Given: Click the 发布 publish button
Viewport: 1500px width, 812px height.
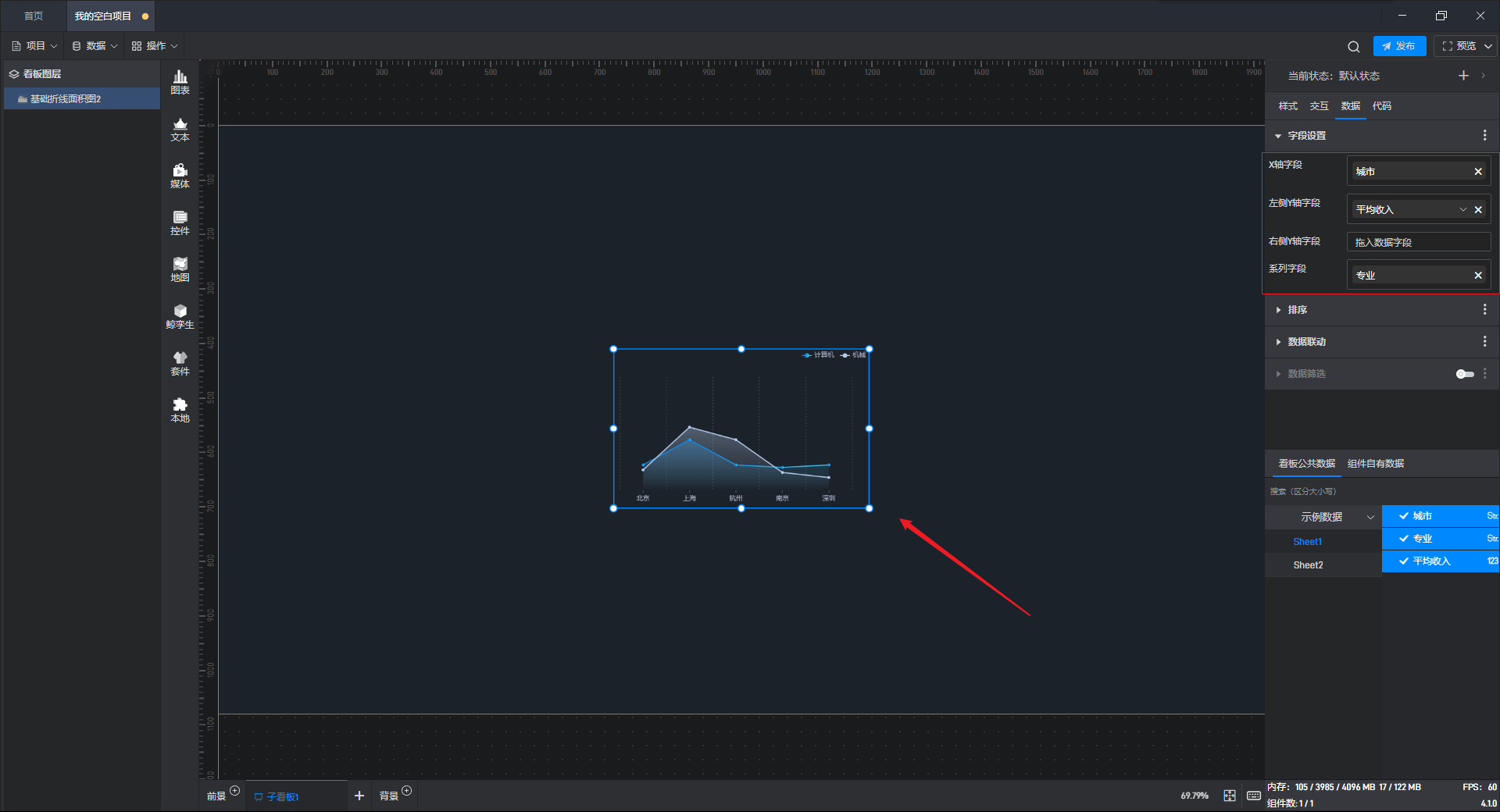Looking at the screenshot, I should click(1399, 46).
